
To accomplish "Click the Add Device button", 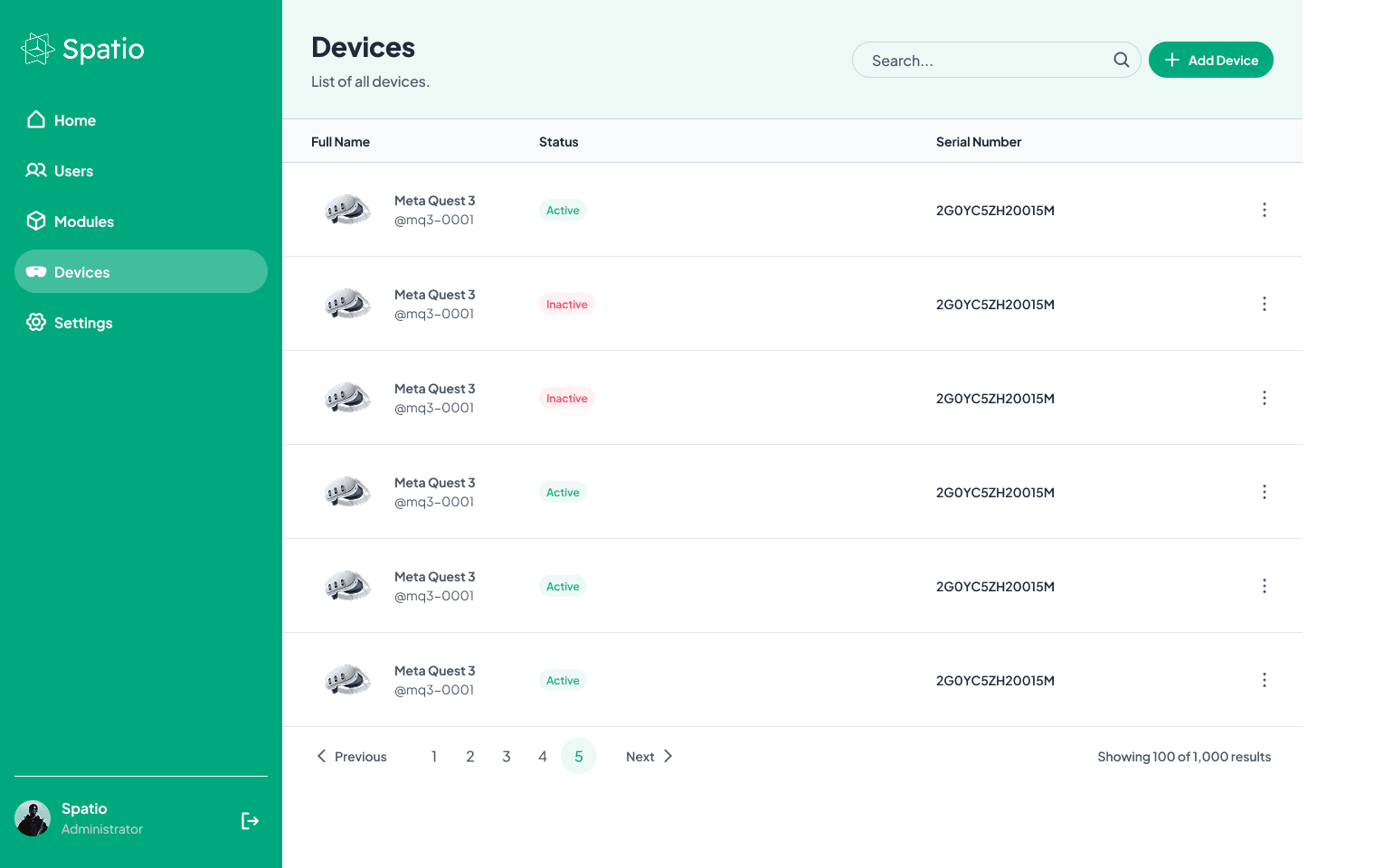I will point(1210,60).
